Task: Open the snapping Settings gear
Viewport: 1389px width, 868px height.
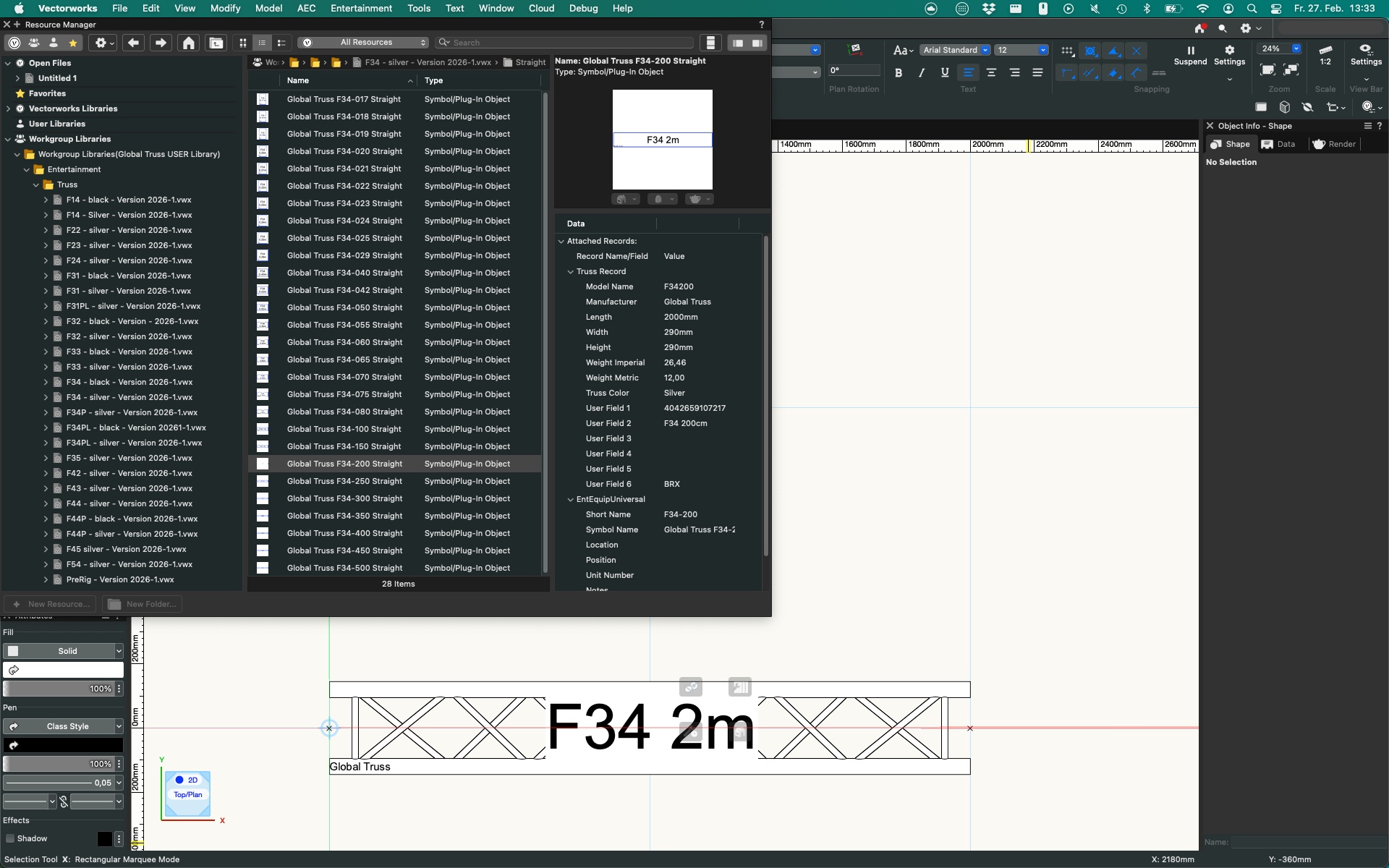Action: 1229,51
